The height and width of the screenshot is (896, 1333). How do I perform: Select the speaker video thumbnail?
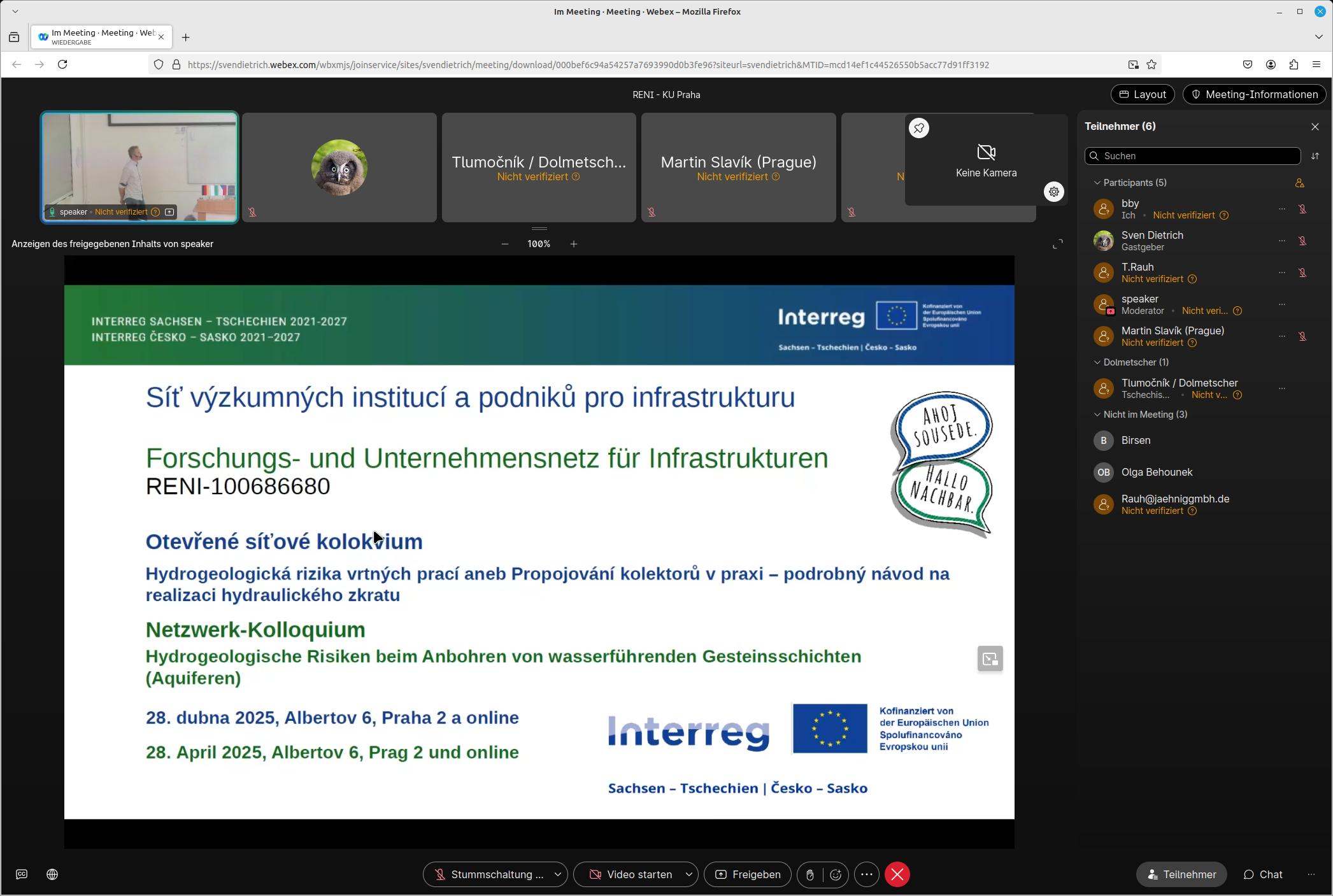click(x=139, y=167)
